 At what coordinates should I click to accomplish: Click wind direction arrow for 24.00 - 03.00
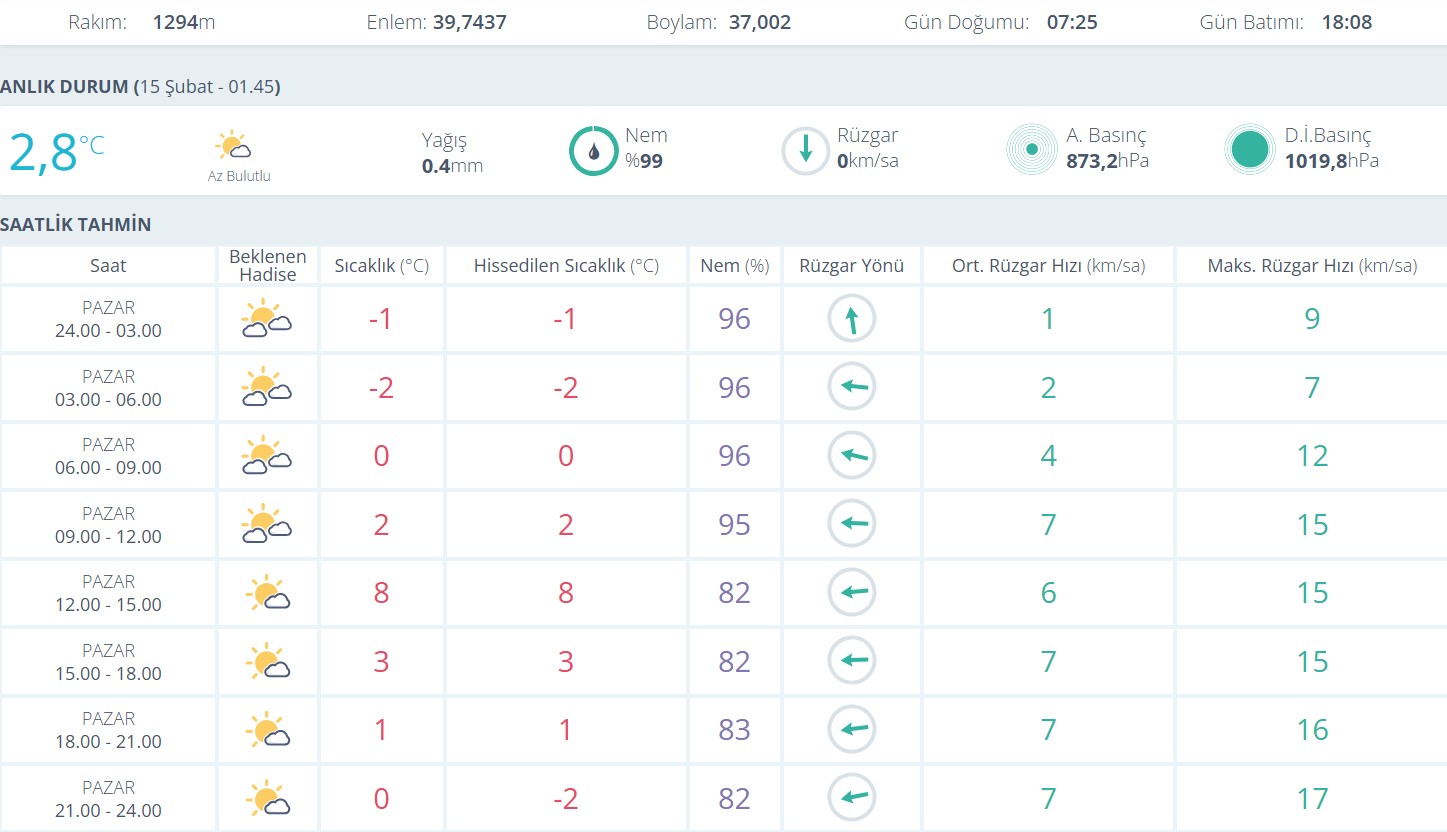coord(851,319)
